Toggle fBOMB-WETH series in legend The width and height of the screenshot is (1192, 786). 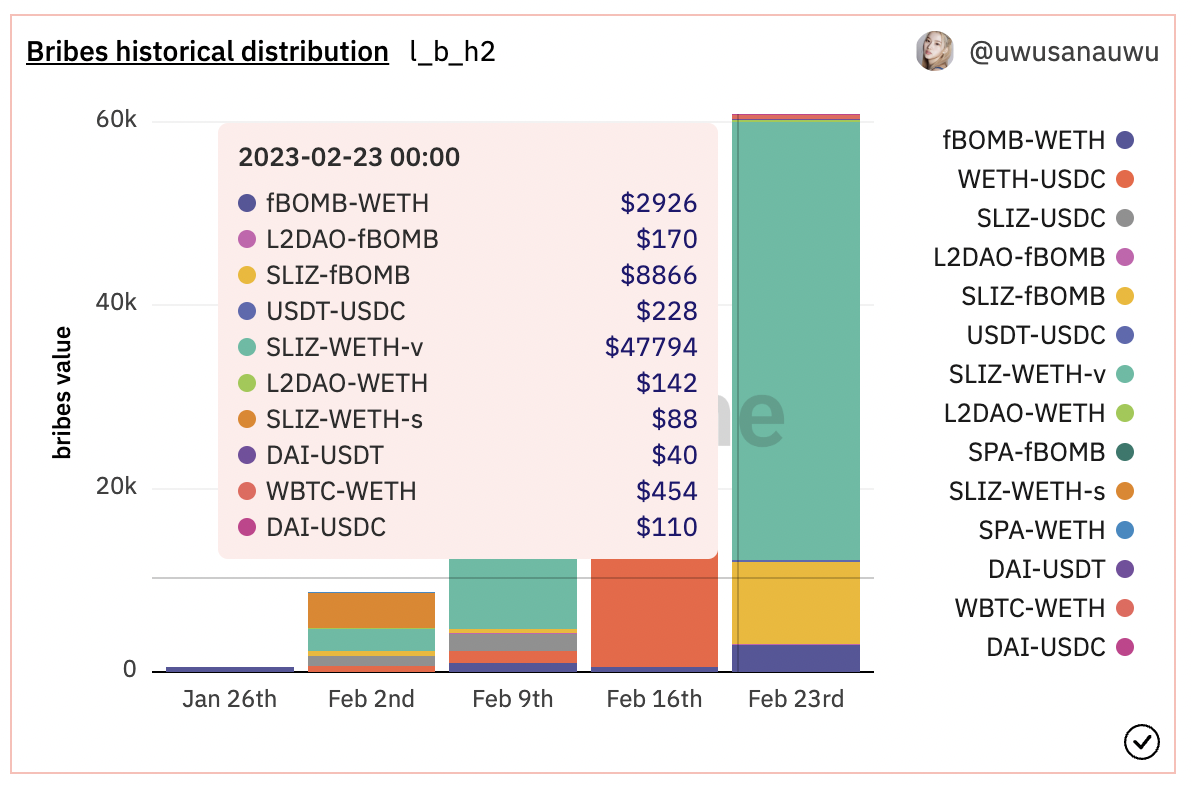[x=1037, y=141]
